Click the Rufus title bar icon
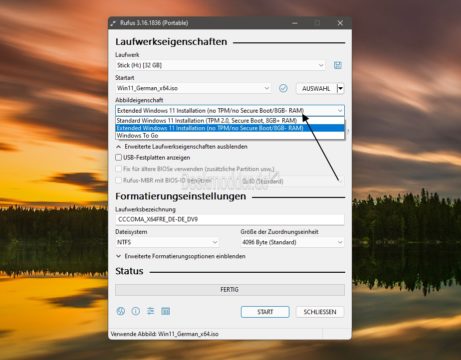 click(x=113, y=23)
